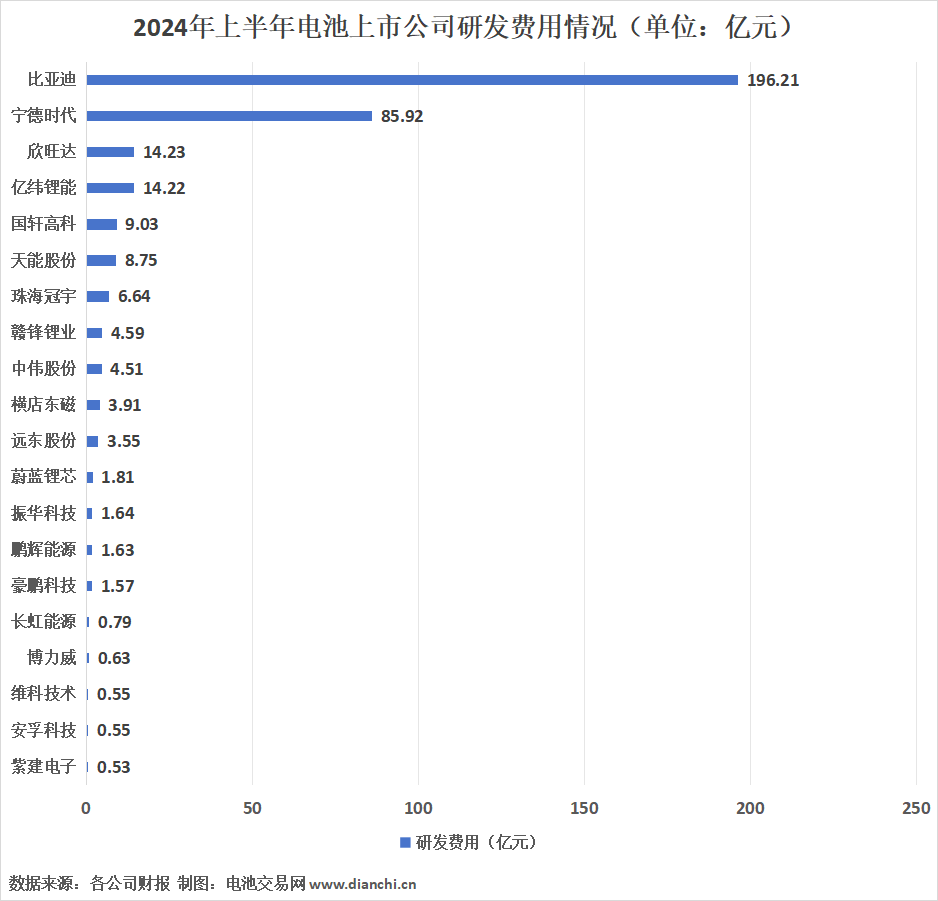Click the 中伟股份 category label

click(x=44, y=369)
